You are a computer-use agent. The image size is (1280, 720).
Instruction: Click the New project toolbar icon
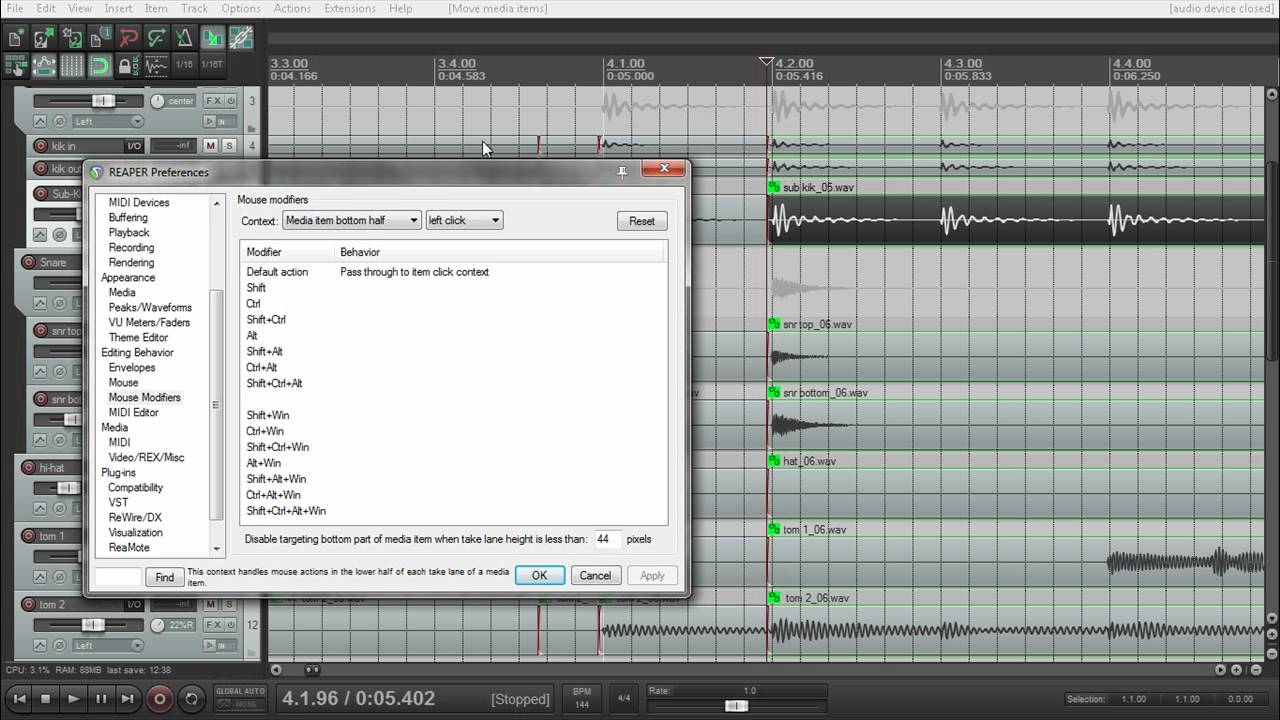[15, 38]
